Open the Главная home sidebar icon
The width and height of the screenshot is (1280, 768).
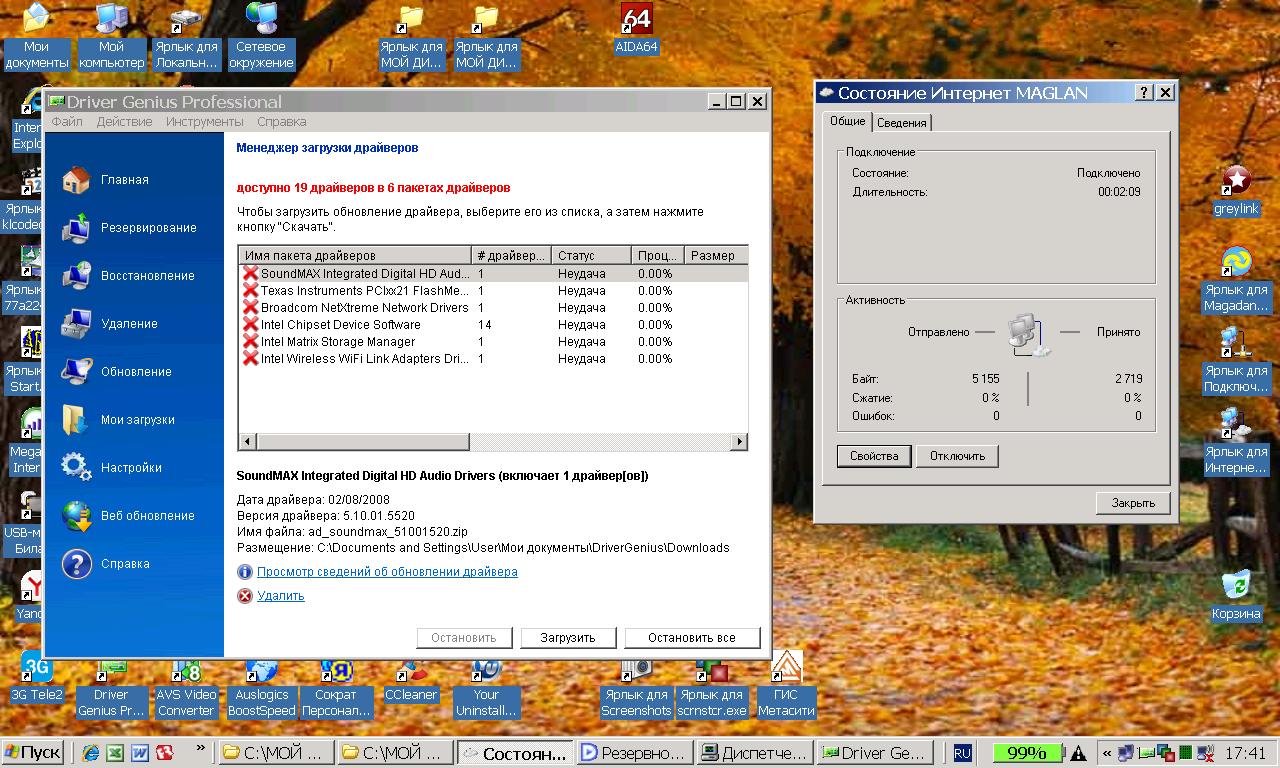click(x=77, y=180)
